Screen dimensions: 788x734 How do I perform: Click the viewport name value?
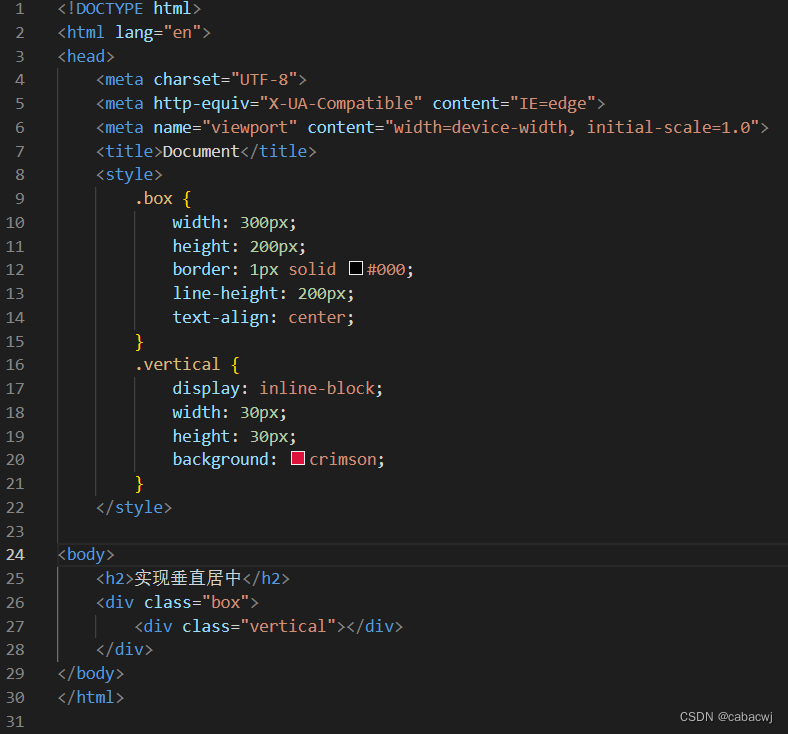click(x=249, y=128)
